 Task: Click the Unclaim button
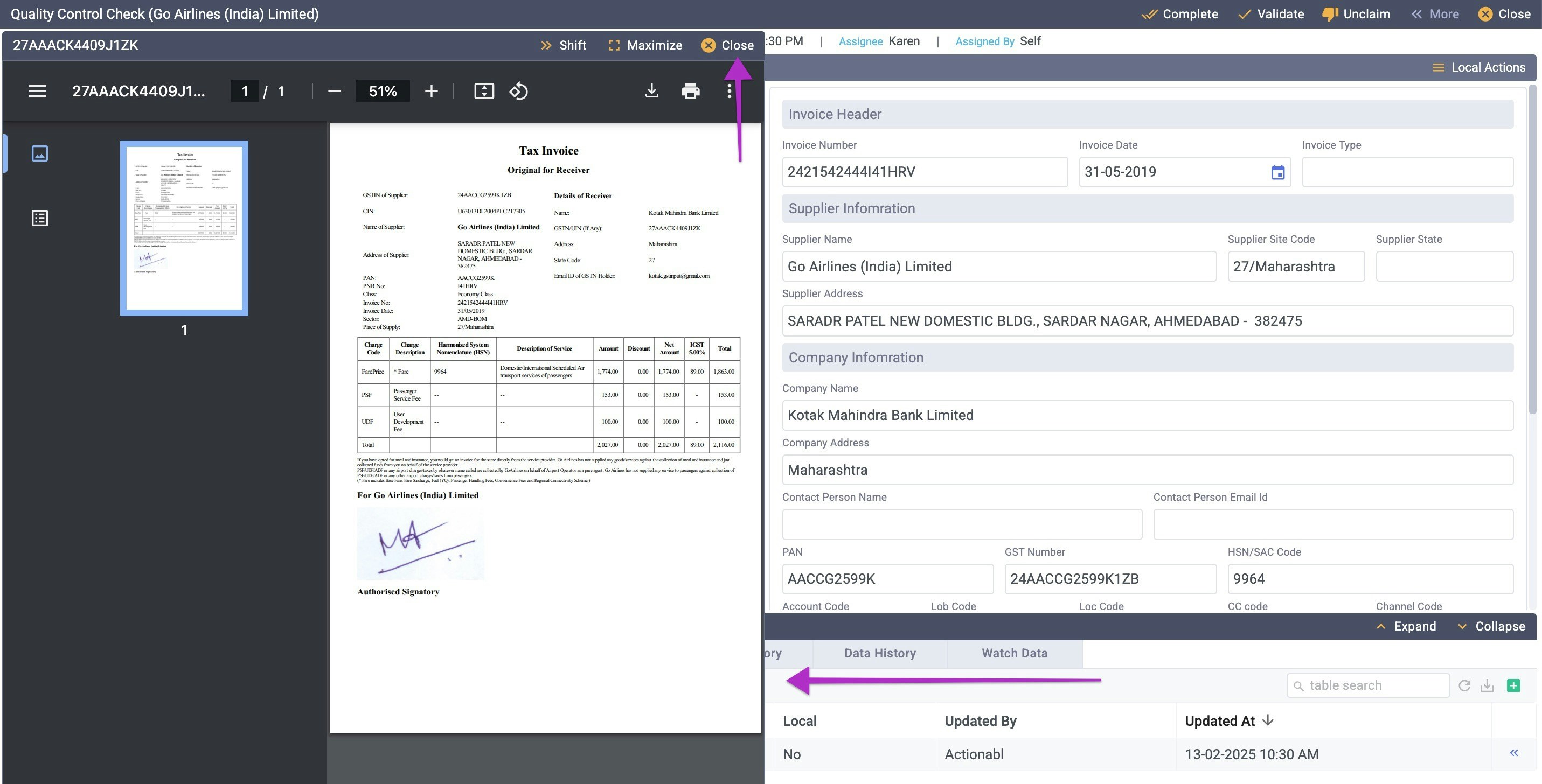[1356, 14]
